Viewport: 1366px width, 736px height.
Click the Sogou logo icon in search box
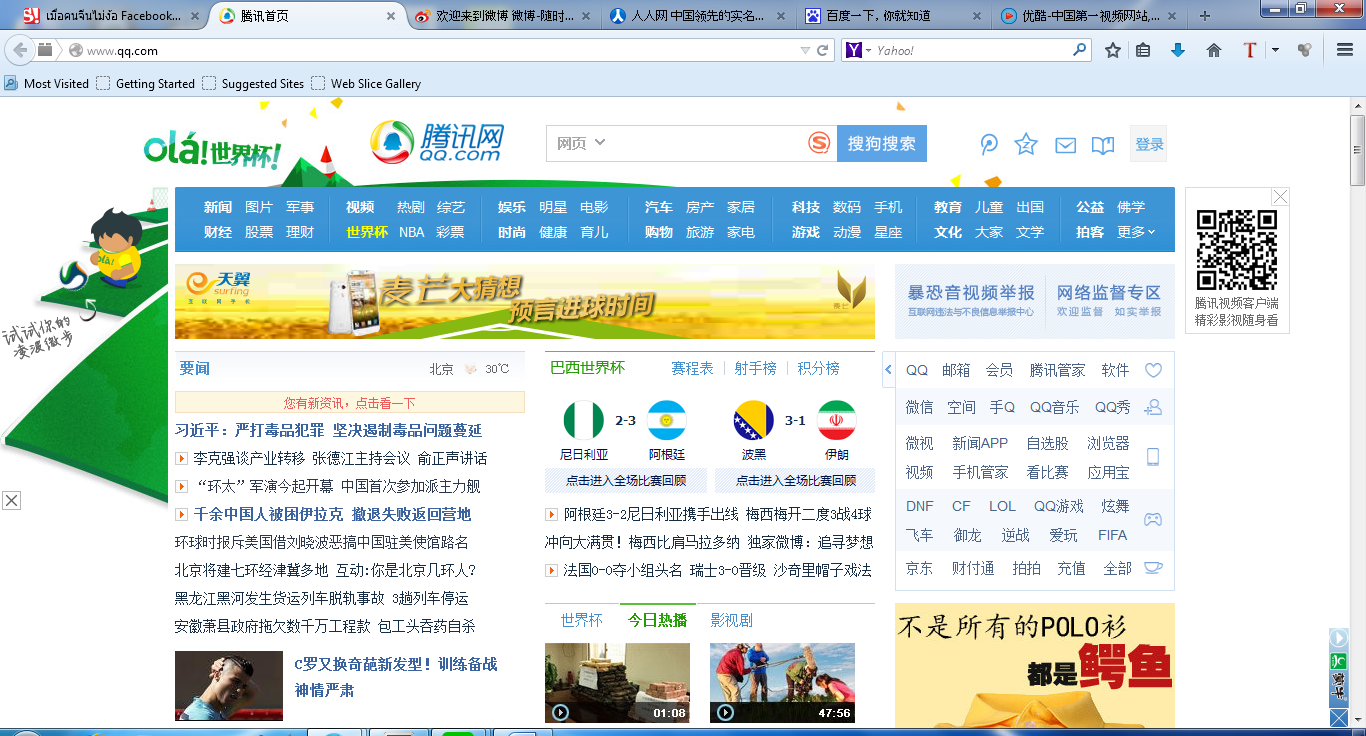[819, 144]
